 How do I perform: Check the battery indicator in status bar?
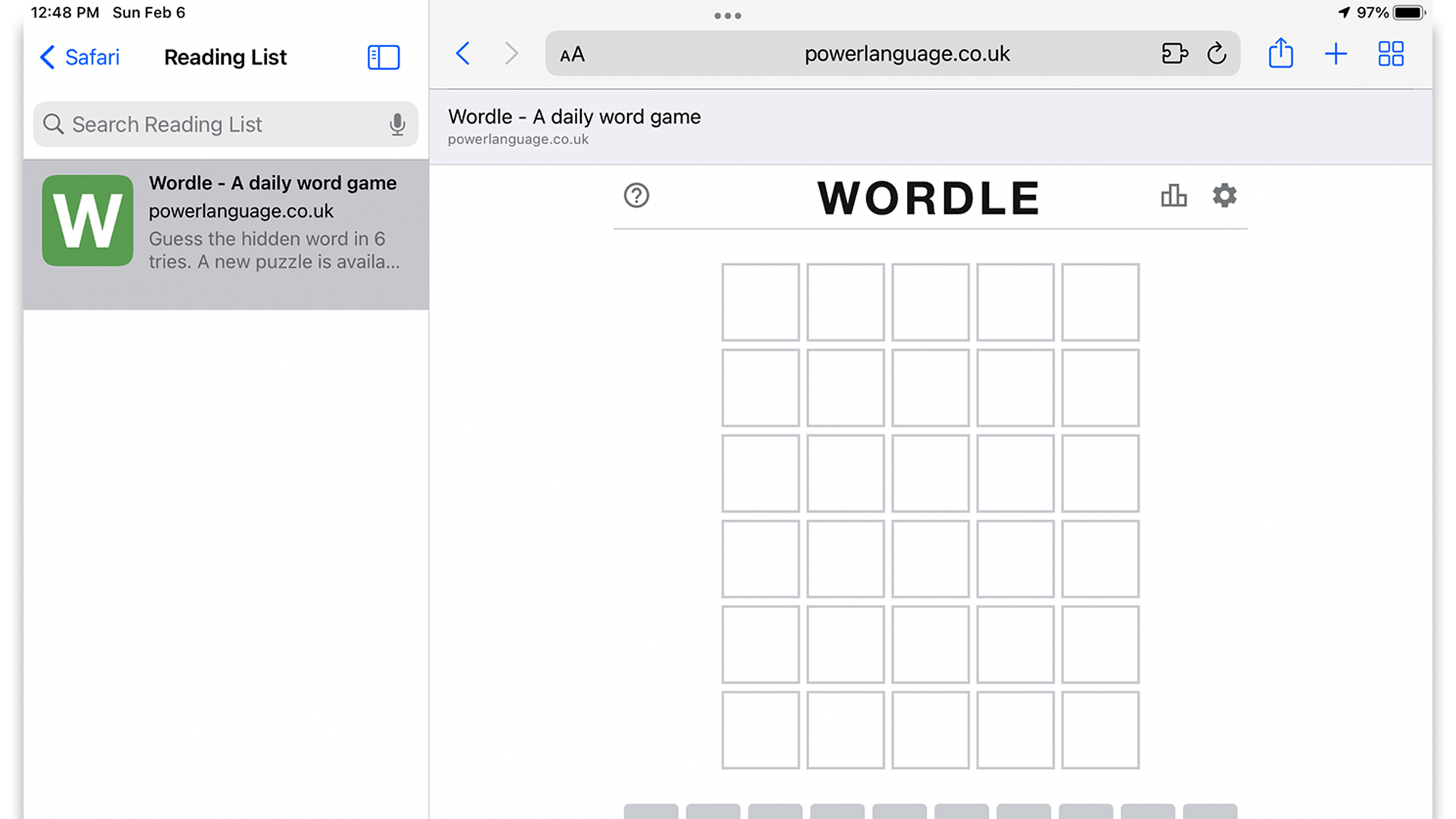point(1409,13)
